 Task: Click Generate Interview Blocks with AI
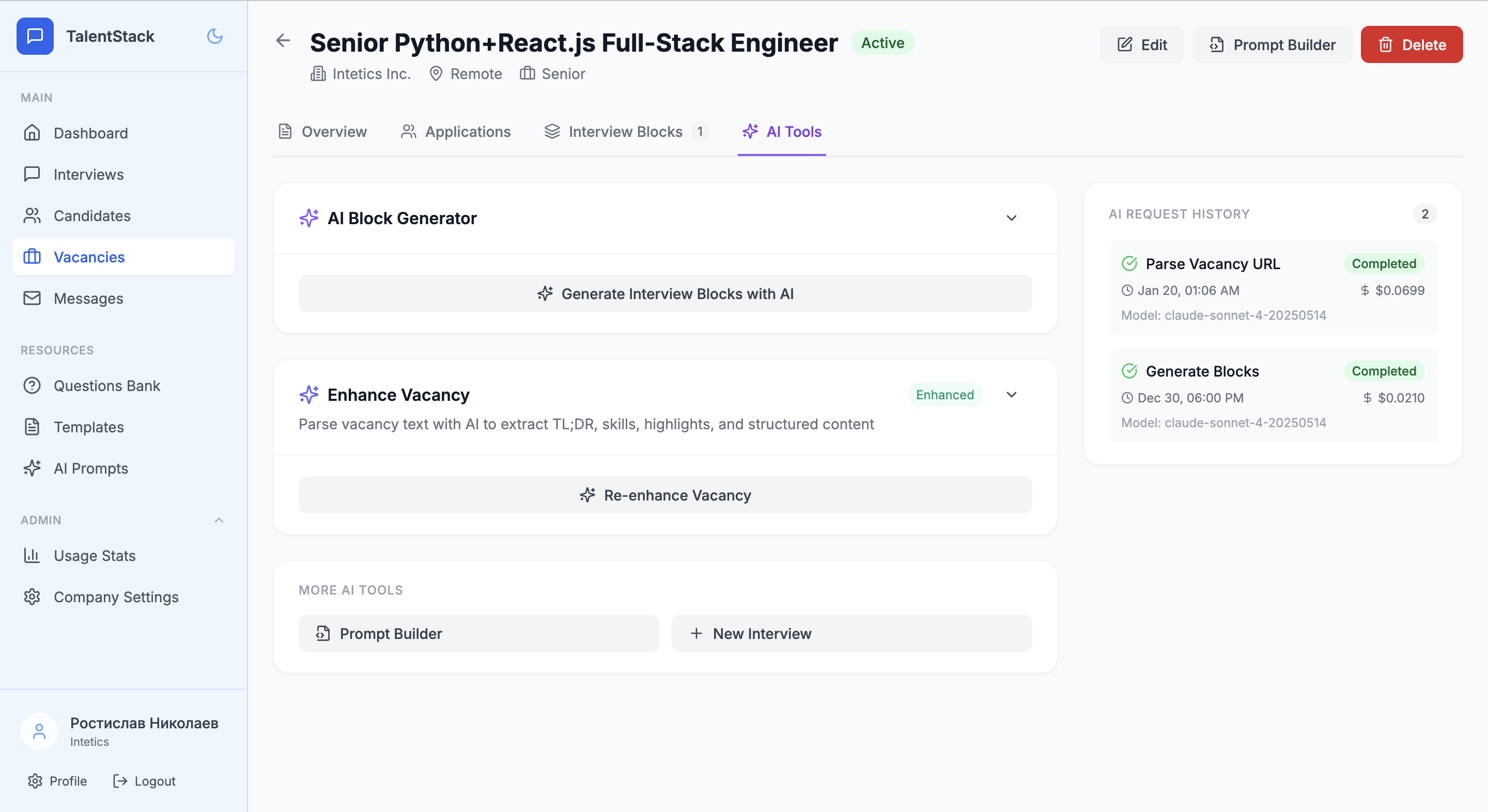665,293
